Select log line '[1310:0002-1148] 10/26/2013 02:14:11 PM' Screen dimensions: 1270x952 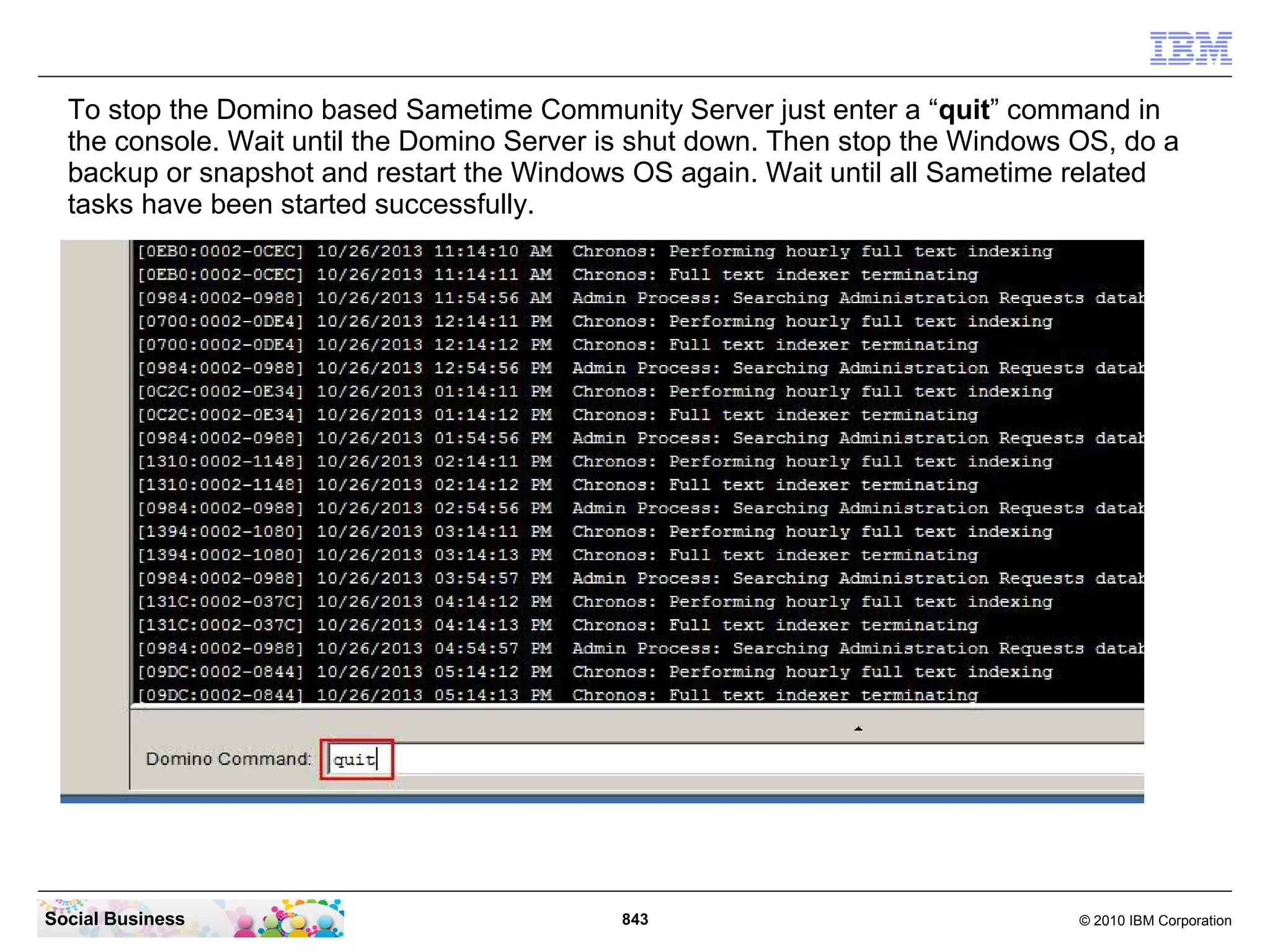[x=595, y=462]
